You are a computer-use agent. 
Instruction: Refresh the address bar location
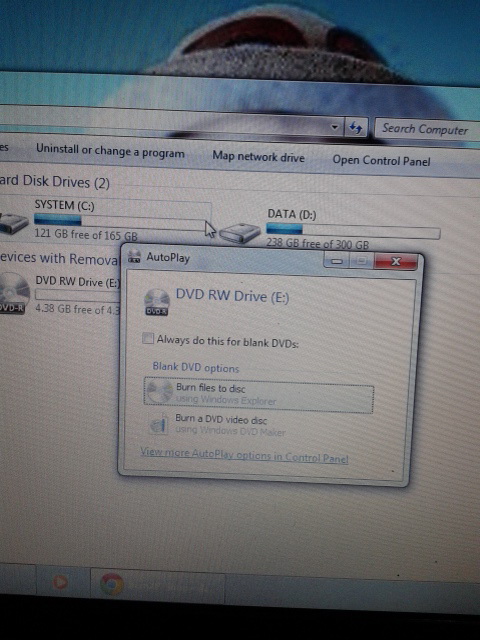356,129
